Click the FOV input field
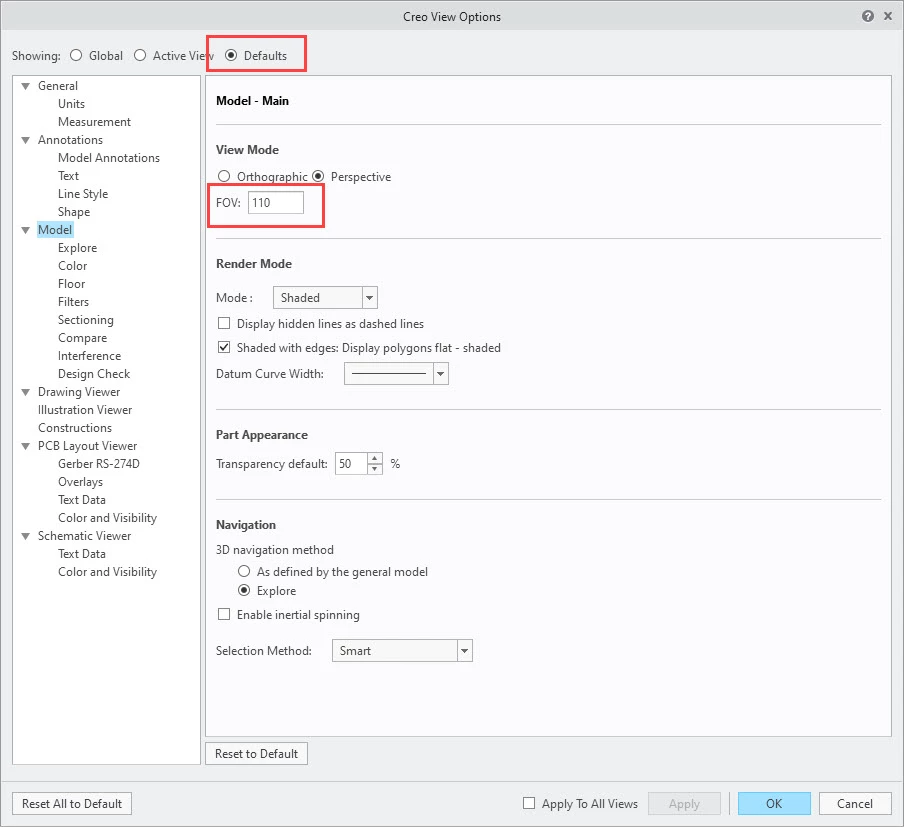Screen dimensions: 904x827 [276, 202]
